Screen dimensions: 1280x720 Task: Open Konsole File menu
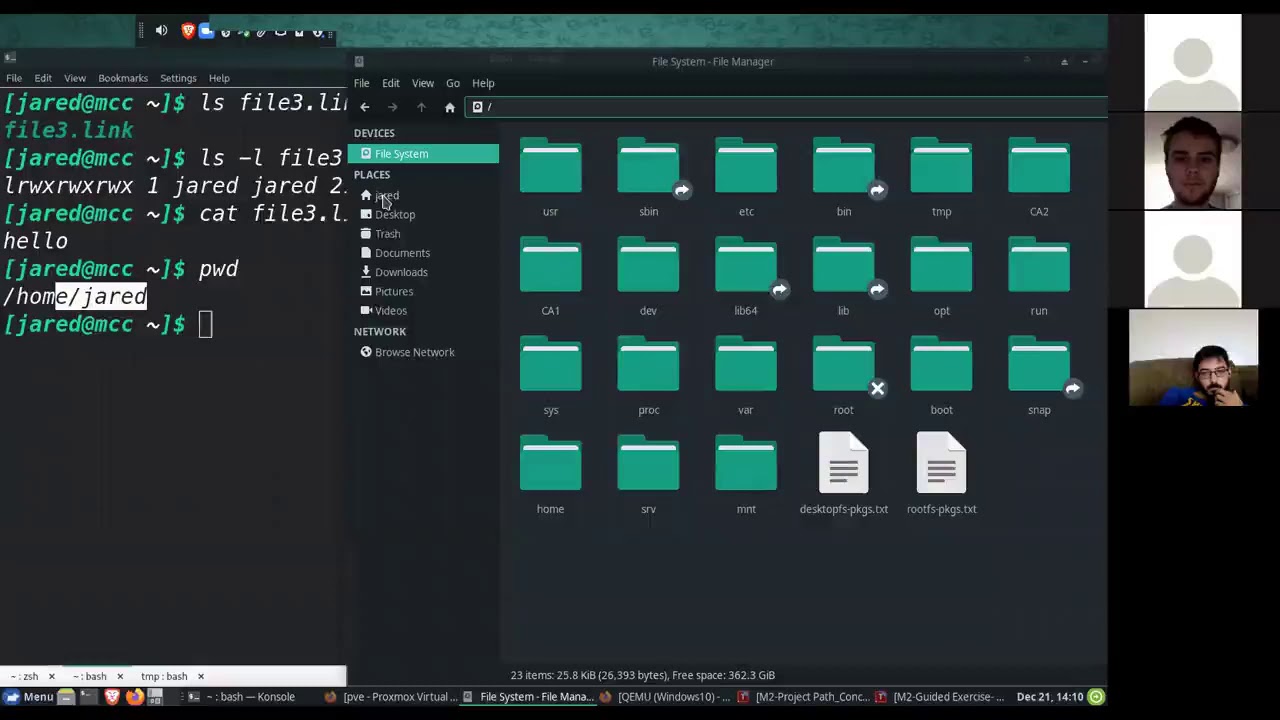pyautogui.click(x=14, y=78)
